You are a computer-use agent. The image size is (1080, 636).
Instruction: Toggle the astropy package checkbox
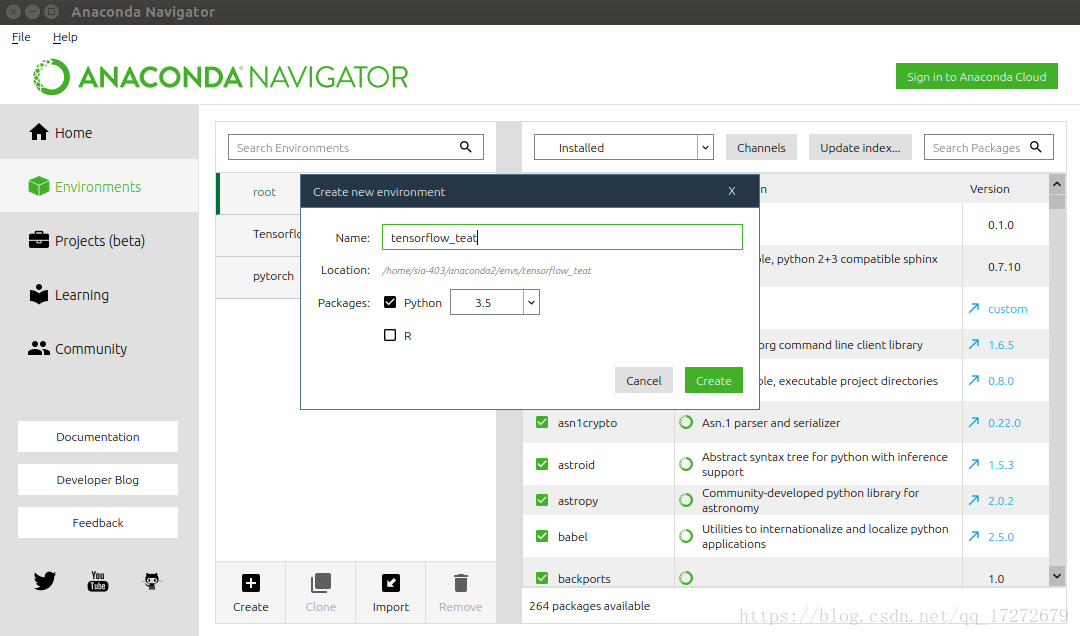[542, 500]
